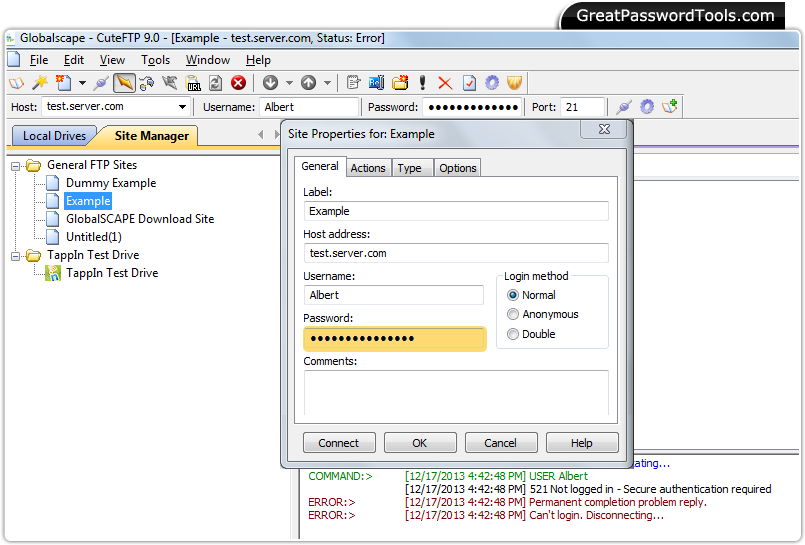Select the TappIn Test Drive child item
This screenshot has height=545, width=805.
click(x=112, y=273)
